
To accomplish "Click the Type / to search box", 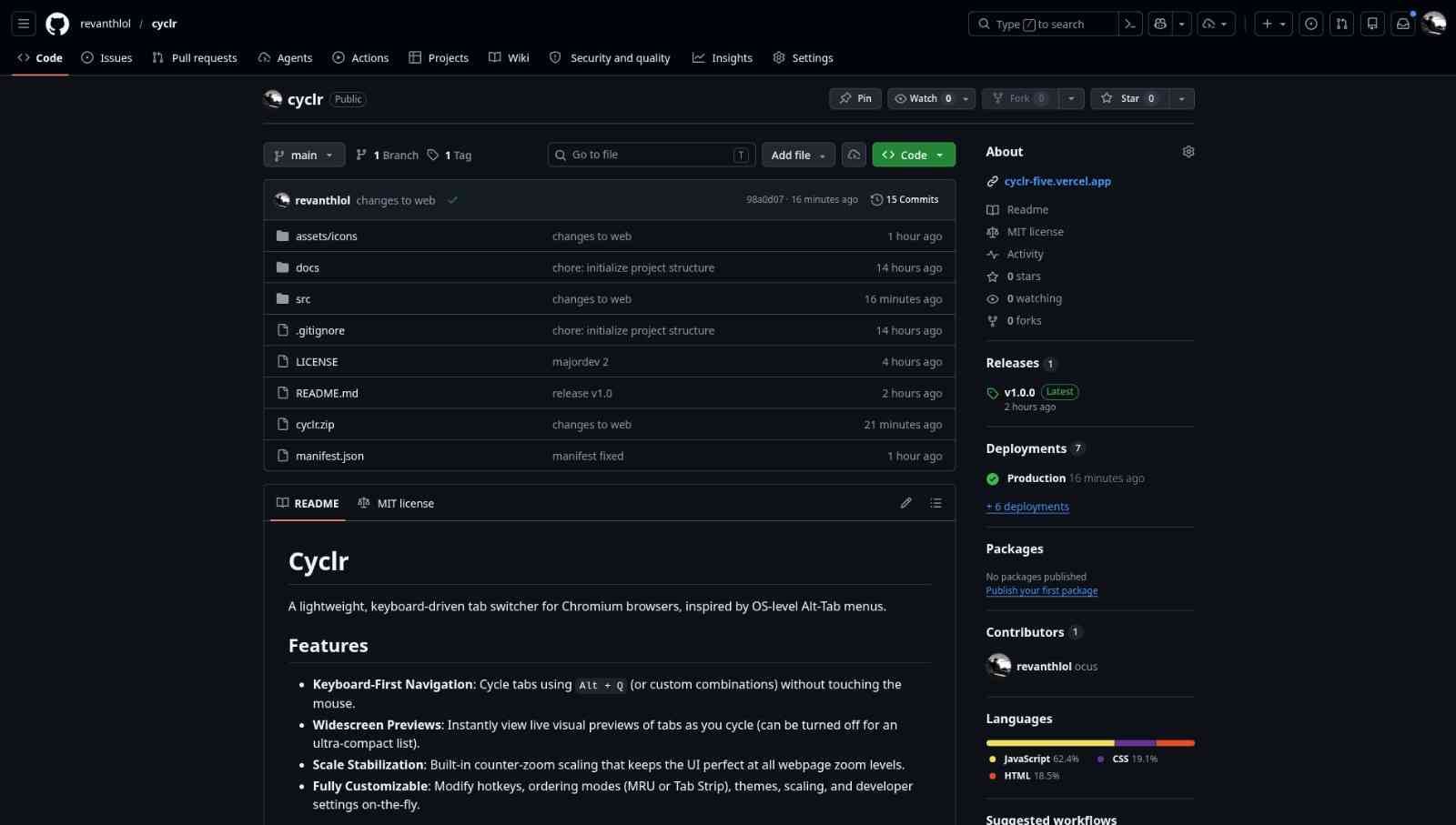I will click(x=1043, y=24).
